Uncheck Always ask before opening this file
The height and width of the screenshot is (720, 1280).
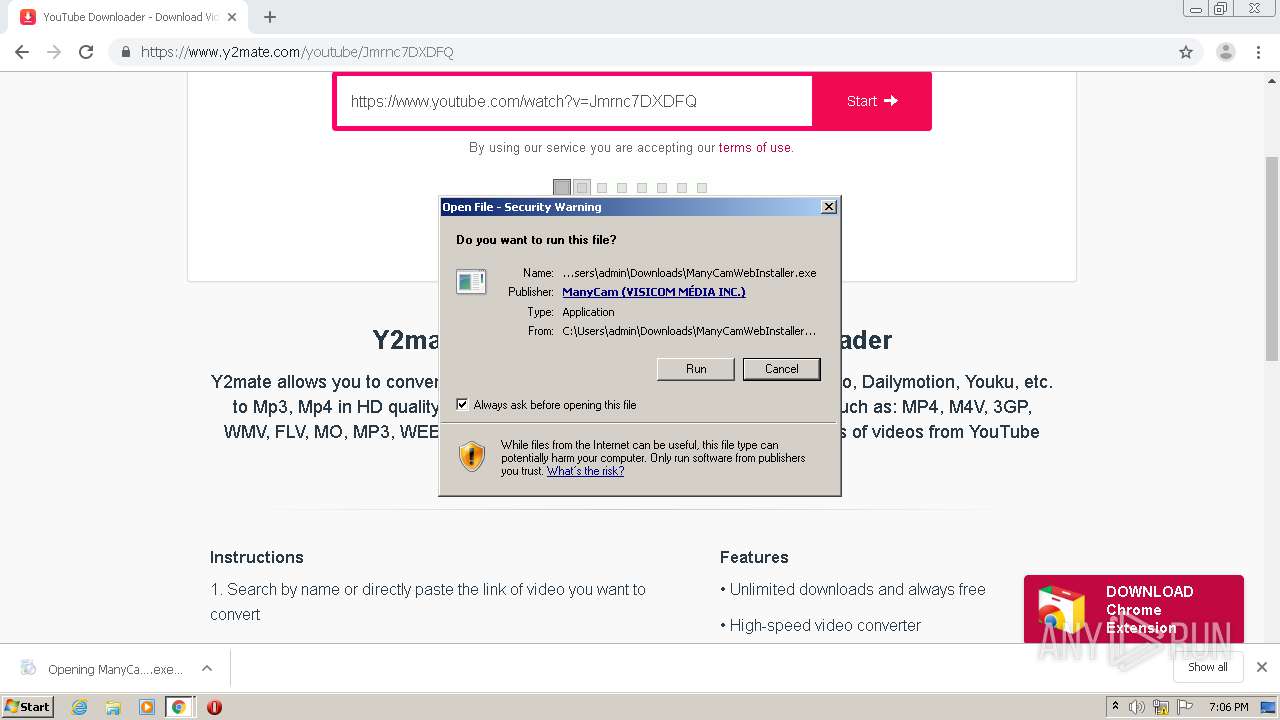[x=462, y=404]
